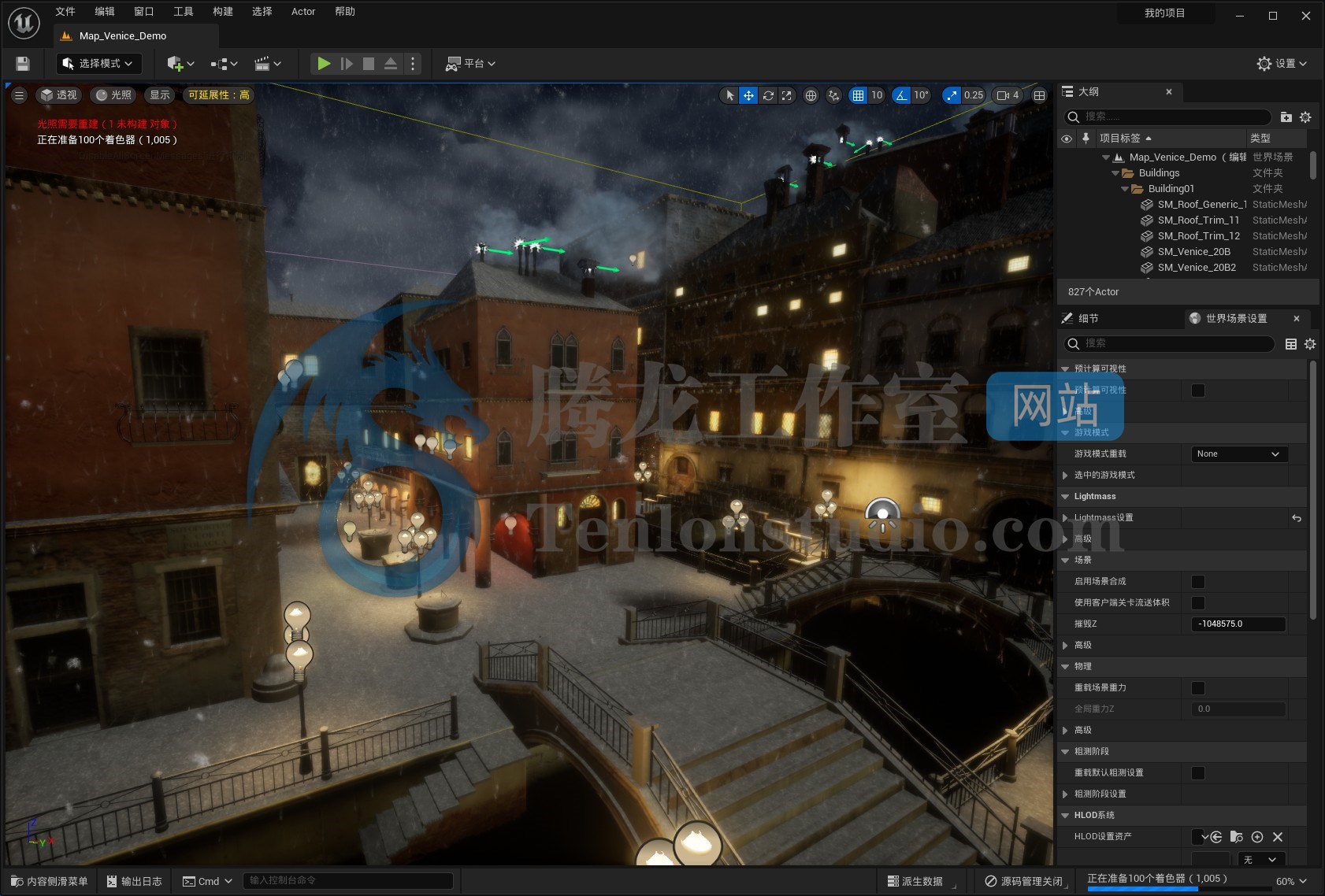
Task: Open the 构建 menu
Action: pyautogui.click(x=223, y=12)
